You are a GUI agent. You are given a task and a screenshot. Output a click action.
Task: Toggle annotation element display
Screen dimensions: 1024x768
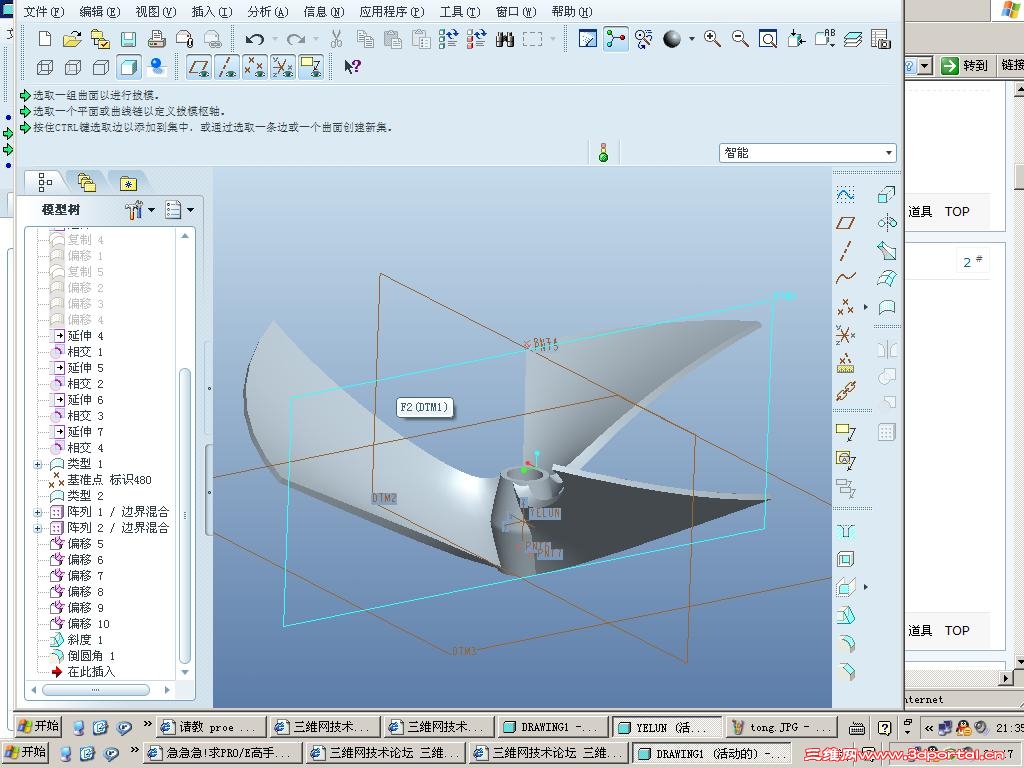coord(311,67)
